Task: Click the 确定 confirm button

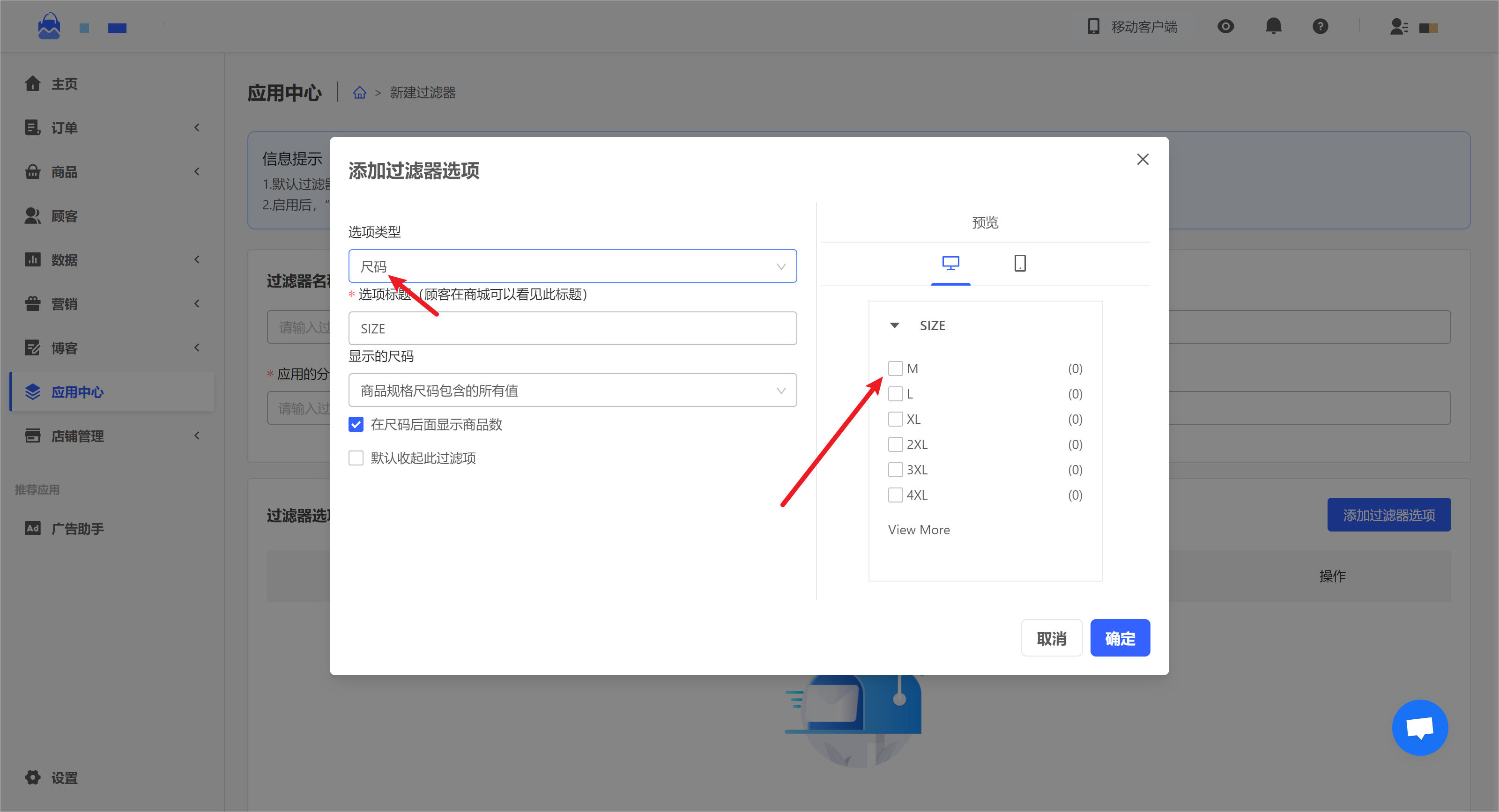Action: click(x=1120, y=638)
